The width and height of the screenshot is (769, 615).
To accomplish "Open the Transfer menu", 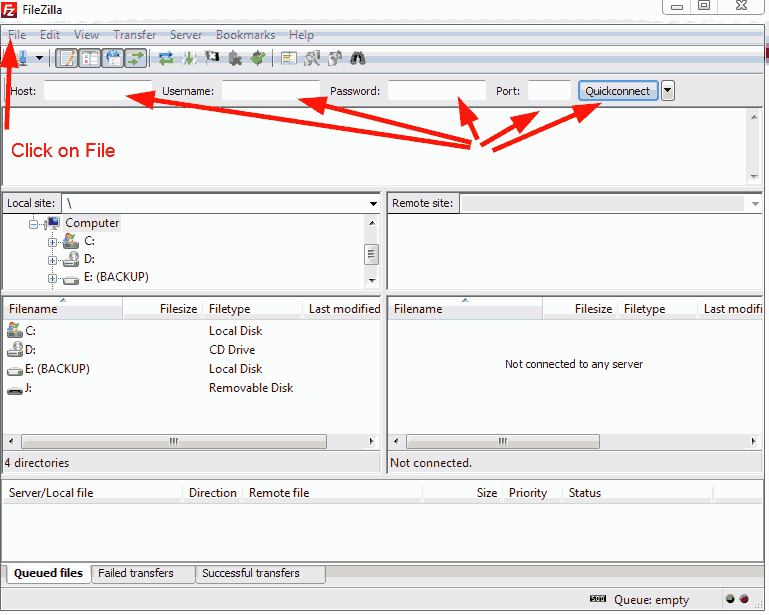I will 134,35.
